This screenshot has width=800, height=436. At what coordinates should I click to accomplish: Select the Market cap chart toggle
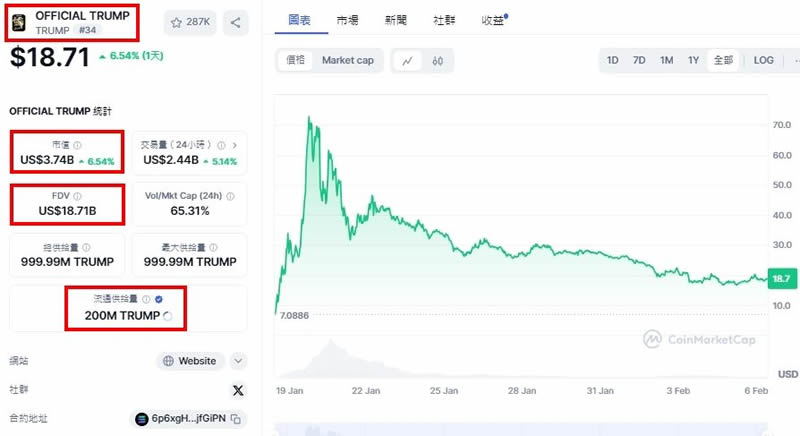tap(347, 61)
